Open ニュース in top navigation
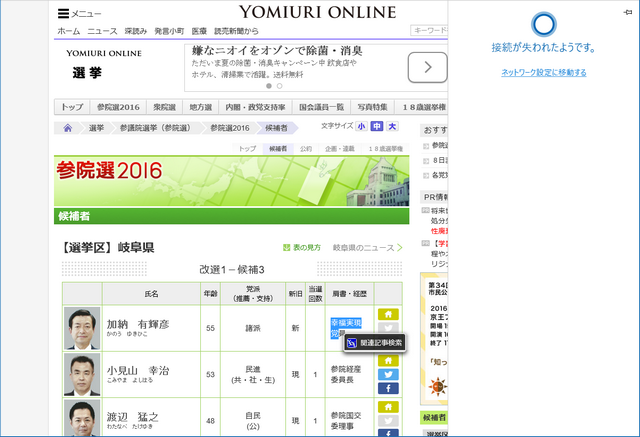Viewport: 640px width, 437px height. coord(102,31)
